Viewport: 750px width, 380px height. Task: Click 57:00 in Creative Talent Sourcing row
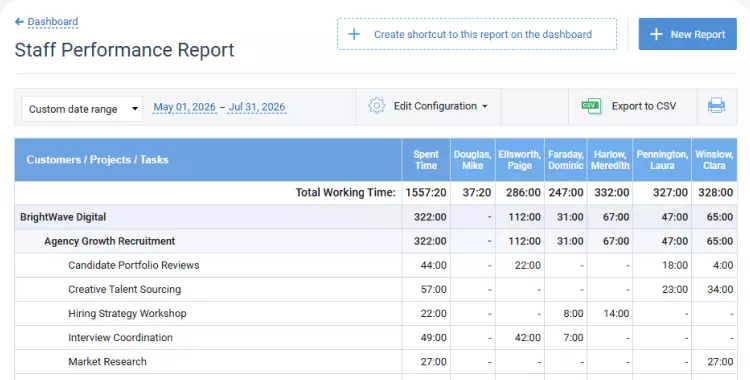433,289
